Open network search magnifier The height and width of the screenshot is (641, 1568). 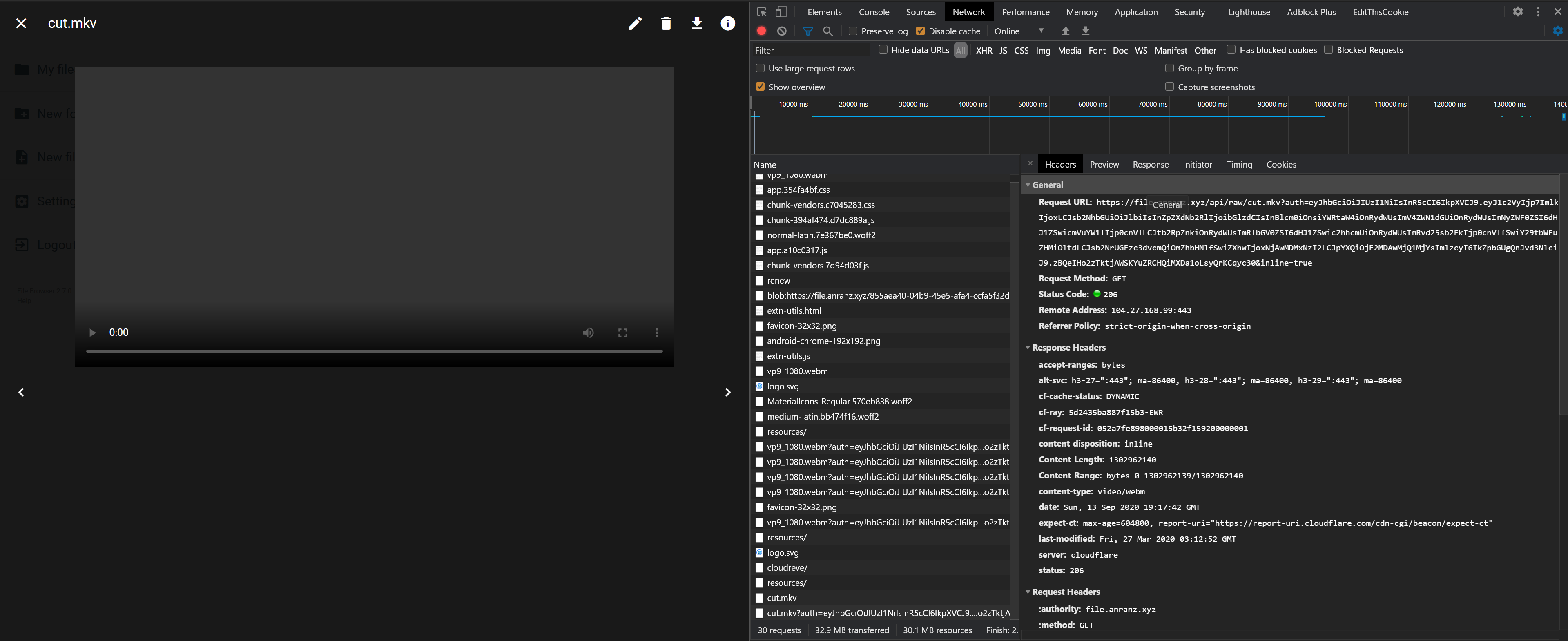[x=828, y=31]
